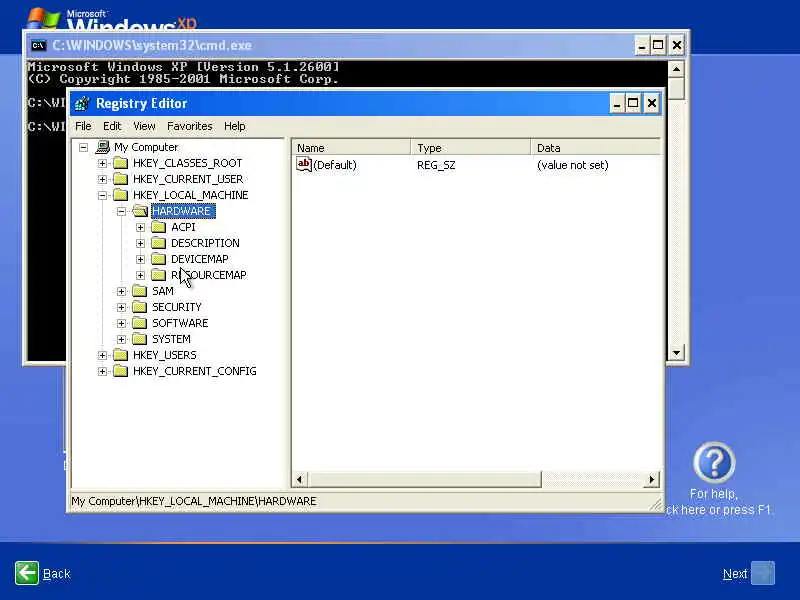The width and height of the screenshot is (800, 600).
Task: Expand the HKEY_CURRENT_USER node
Action: click(103, 179)
